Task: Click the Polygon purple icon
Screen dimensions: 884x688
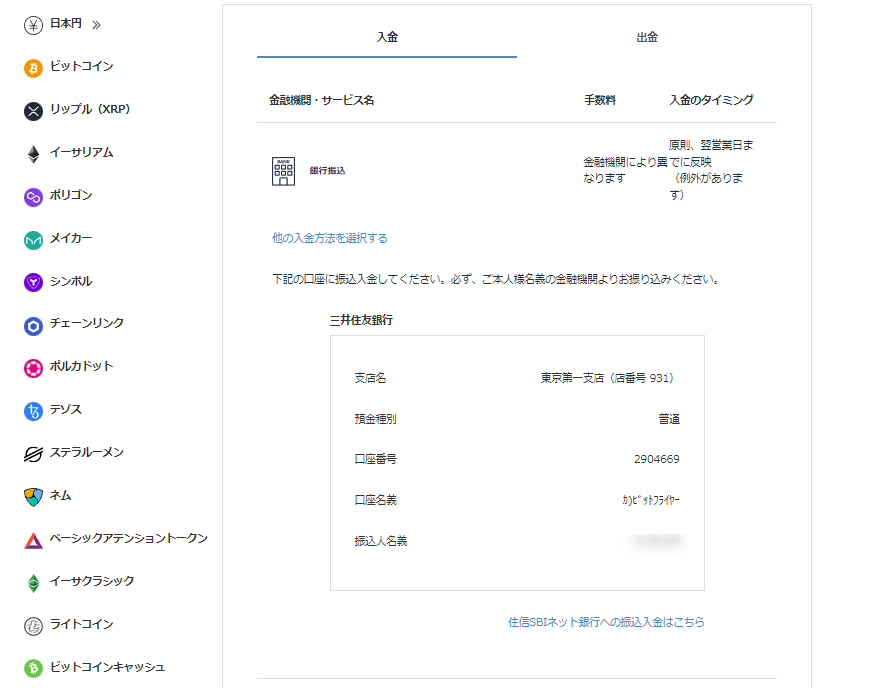Action: pos(33,197)
